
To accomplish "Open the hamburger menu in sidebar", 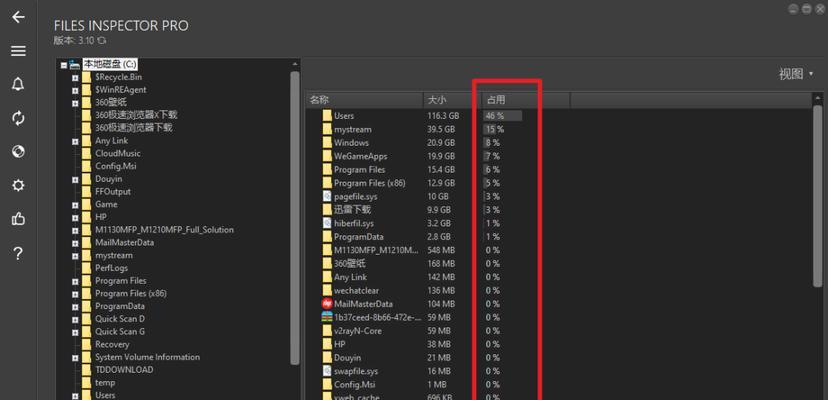I will click(18, 51).
